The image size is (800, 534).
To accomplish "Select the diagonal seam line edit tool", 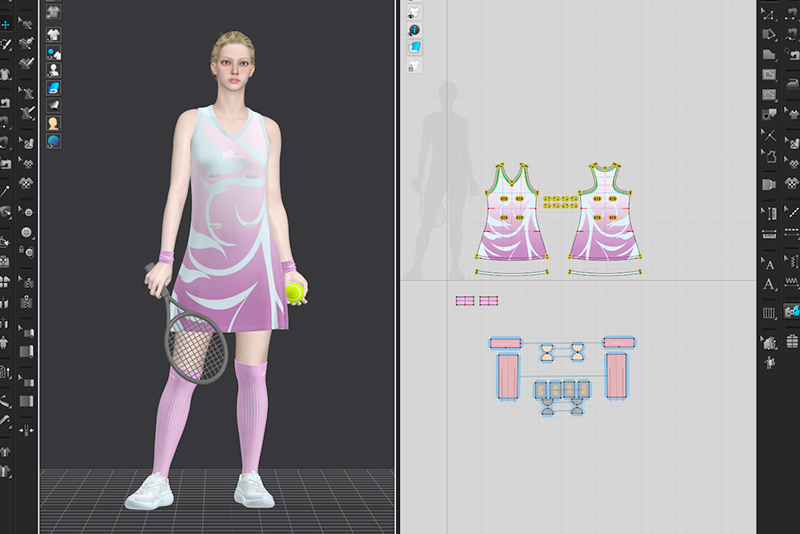I will (x=792, y=212).
